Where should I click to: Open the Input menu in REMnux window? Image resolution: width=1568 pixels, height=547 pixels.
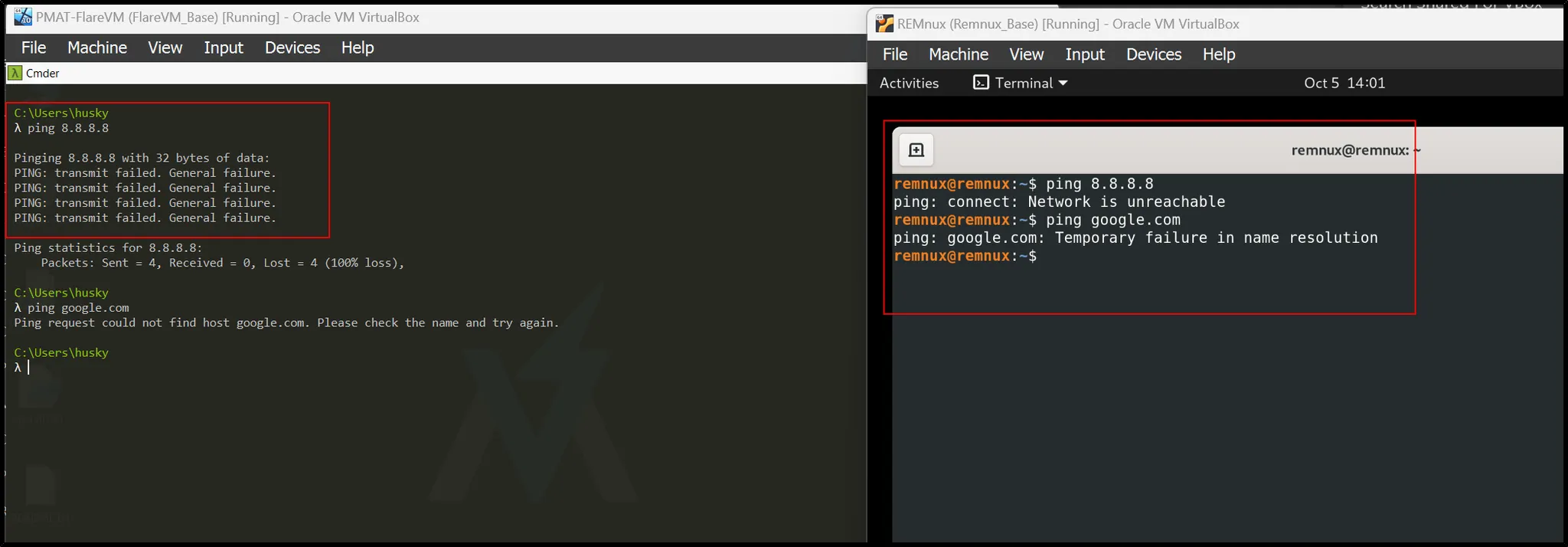point(1085,54)
